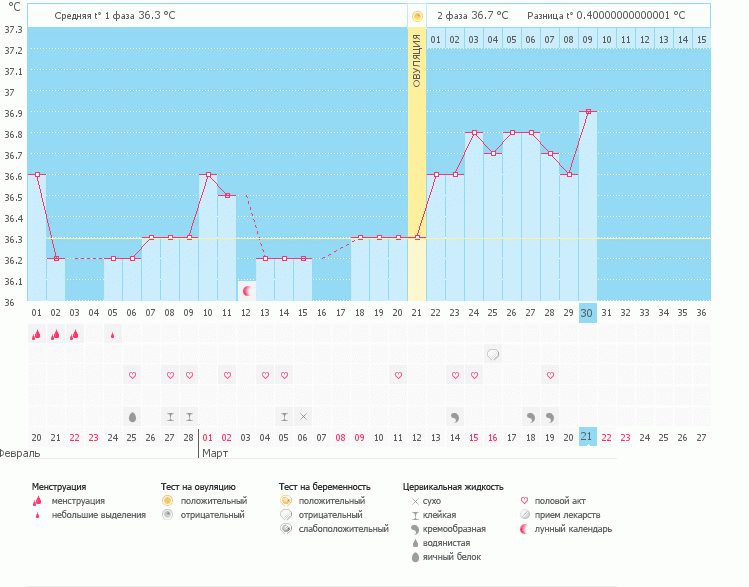Click the menstruation icon on cycle day 01
The image size is (749, 587).
tap(36, 335)
